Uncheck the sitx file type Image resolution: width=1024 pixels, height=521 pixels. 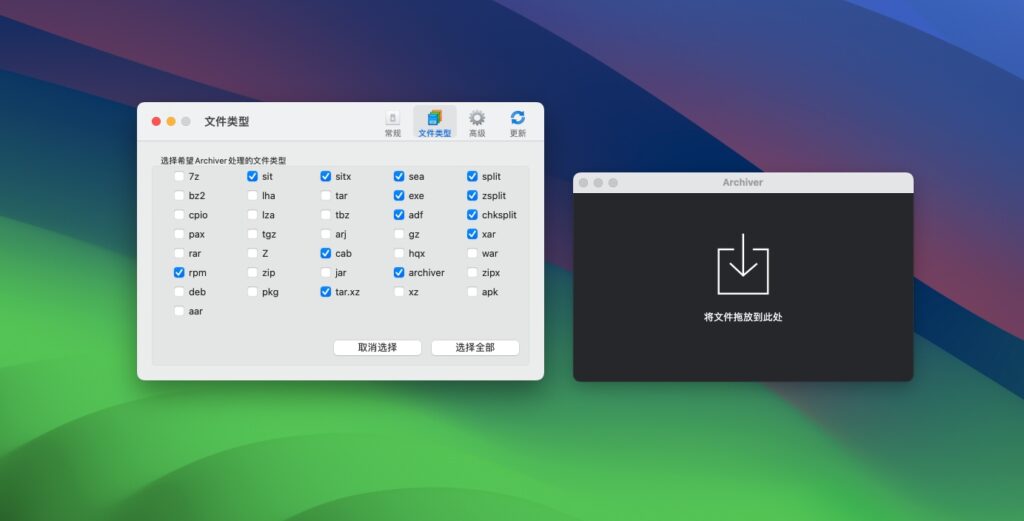(x=325, y=176)
